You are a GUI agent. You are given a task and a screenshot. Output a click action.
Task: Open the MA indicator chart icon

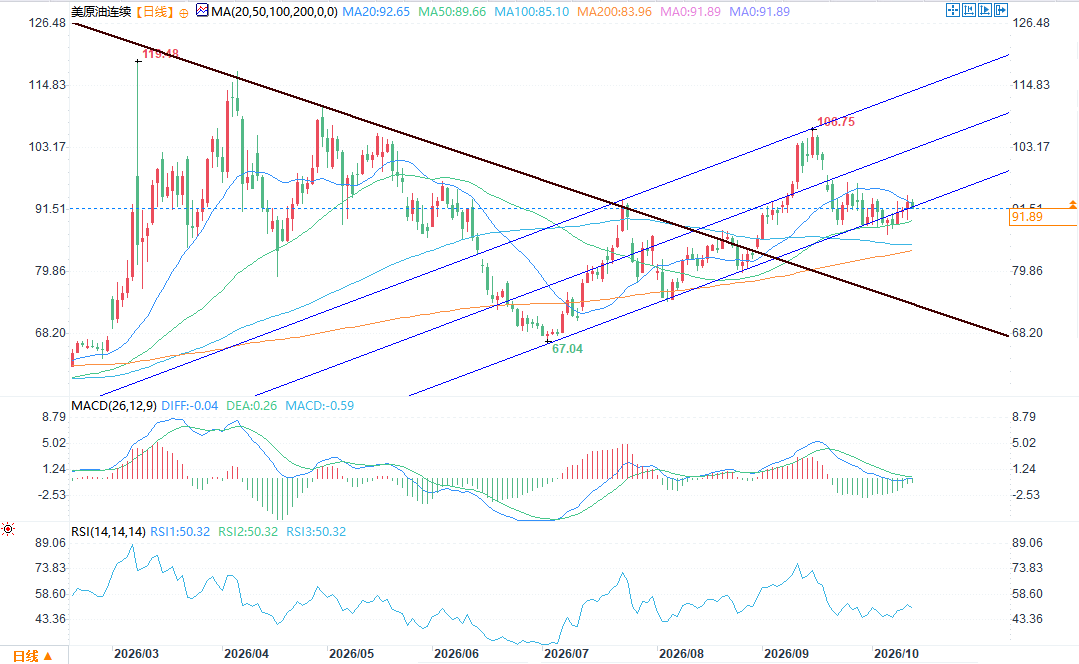coord(202,10)
